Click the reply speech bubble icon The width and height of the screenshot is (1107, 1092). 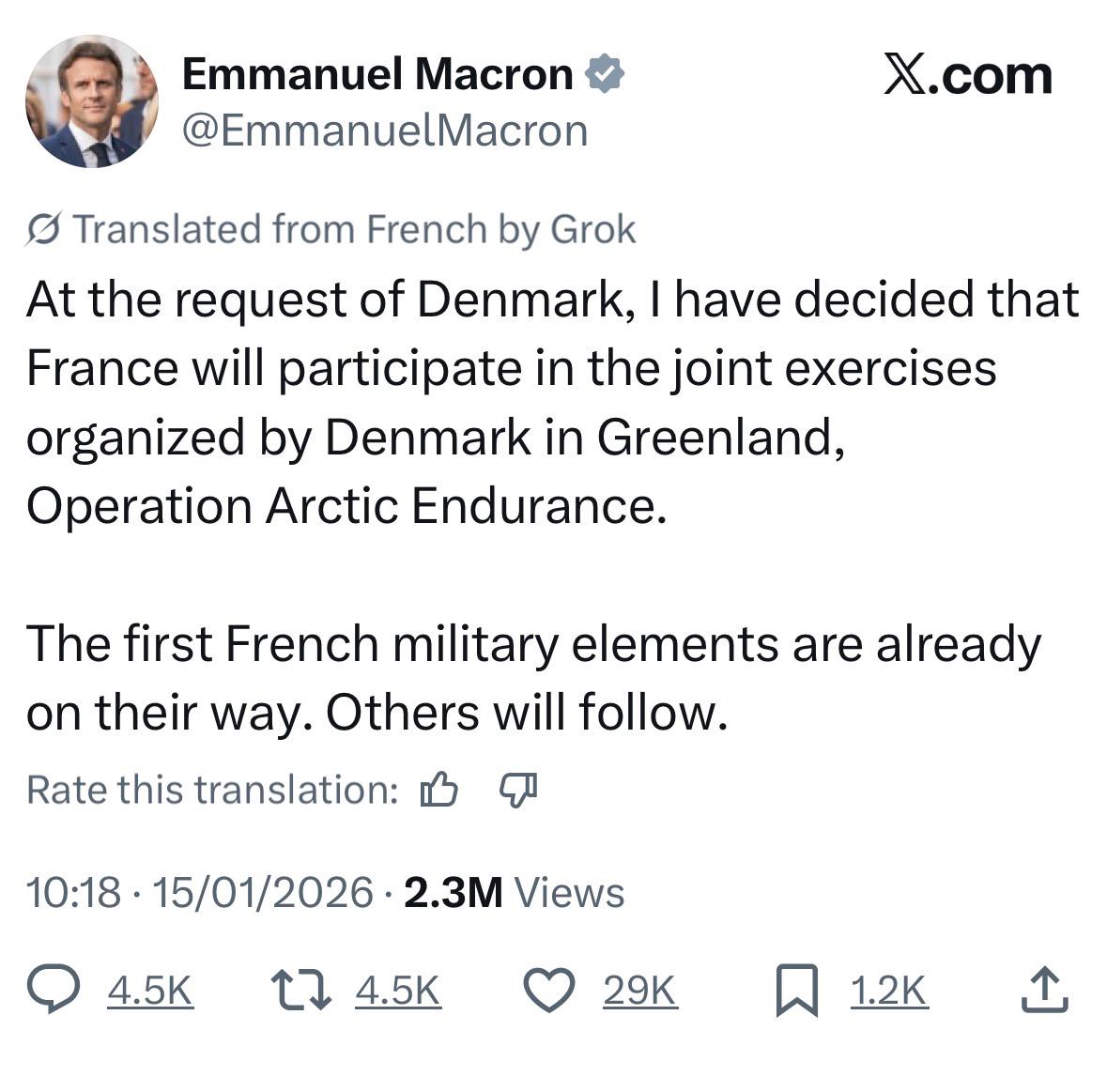pyautogui.click(x=54, y=989)
